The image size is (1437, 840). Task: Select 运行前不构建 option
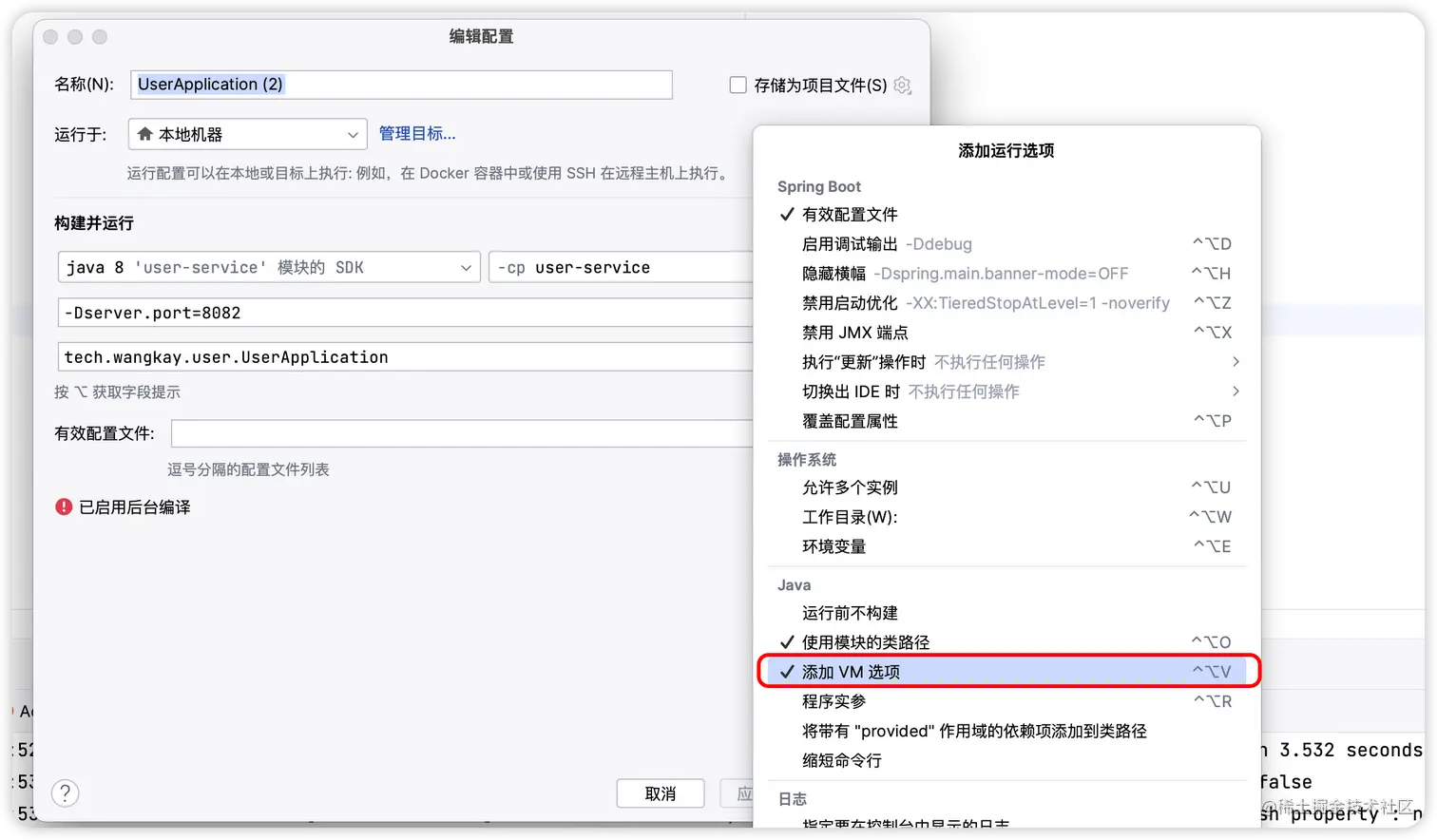tap(1007, 613)
